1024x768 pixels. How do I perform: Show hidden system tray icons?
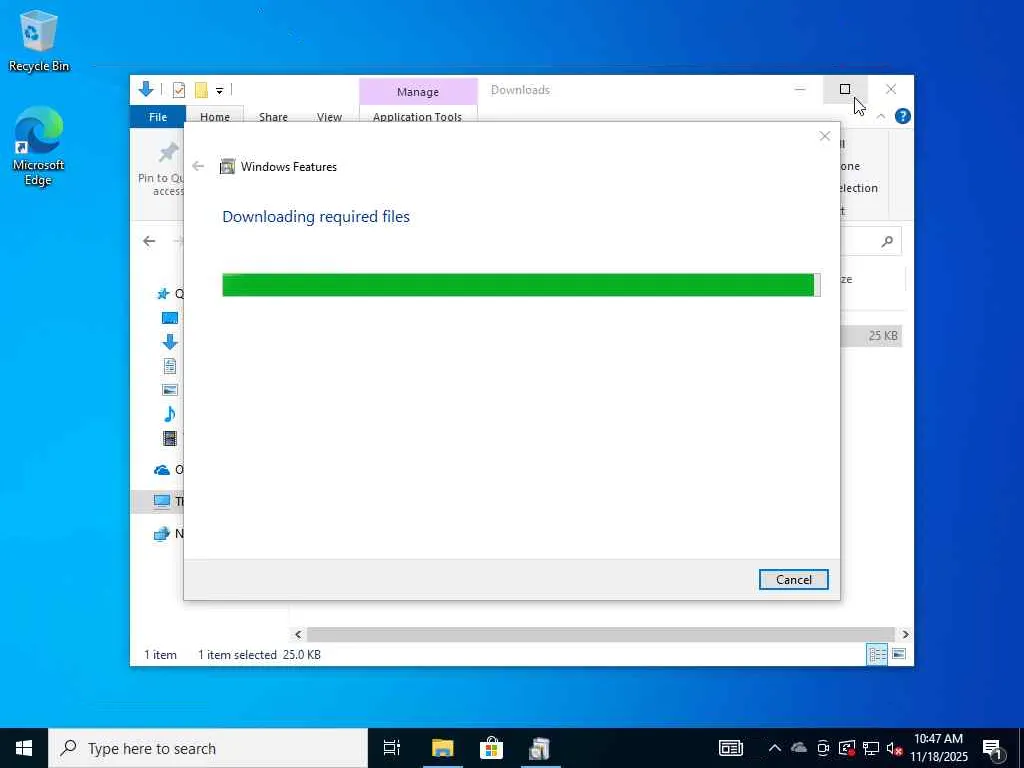click(775, 748)
